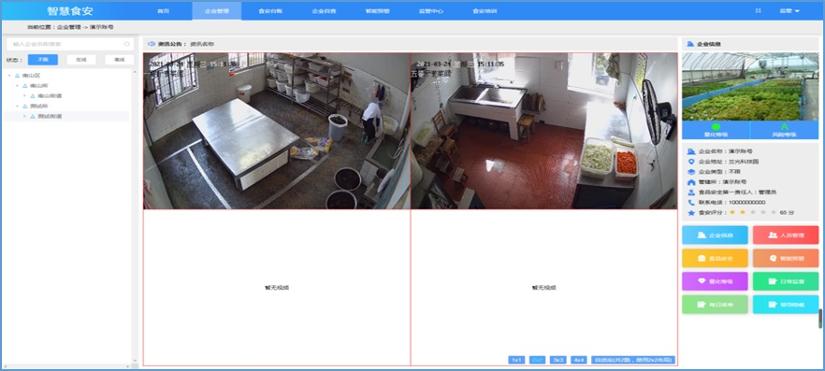This screenshot has height=371, width=825.
Task: Collapse the 测试所 tree node arrow
Action: coord(17,106)
